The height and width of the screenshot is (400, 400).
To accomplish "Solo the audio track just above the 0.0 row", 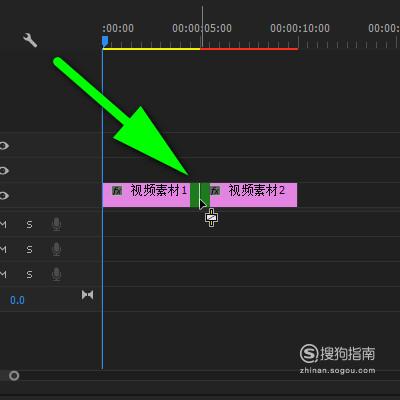I will (29, 274).
